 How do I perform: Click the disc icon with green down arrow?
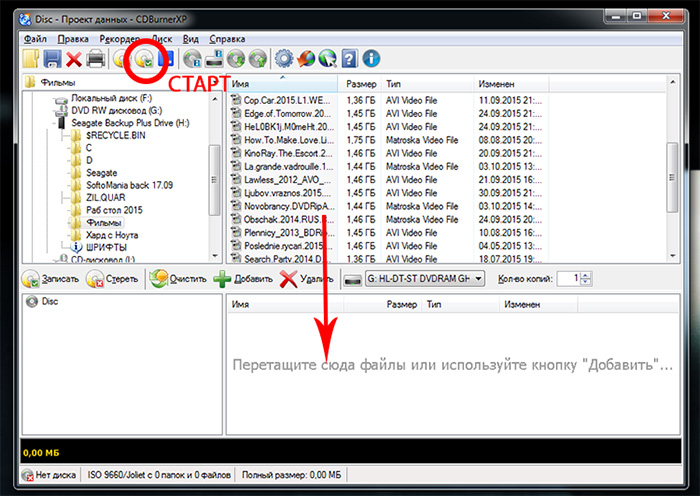coord(236,59)
